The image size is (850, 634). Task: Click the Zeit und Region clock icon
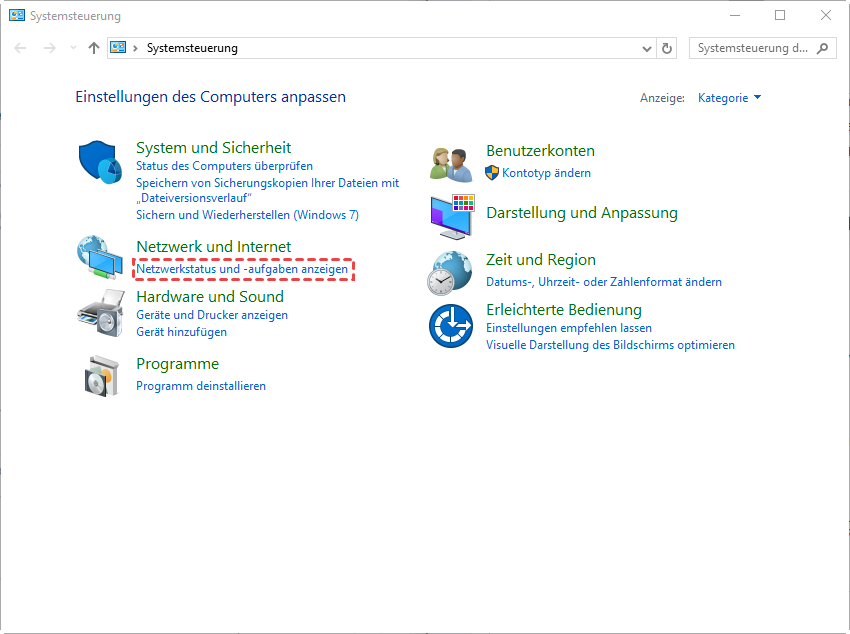click(x=450, y=271)
